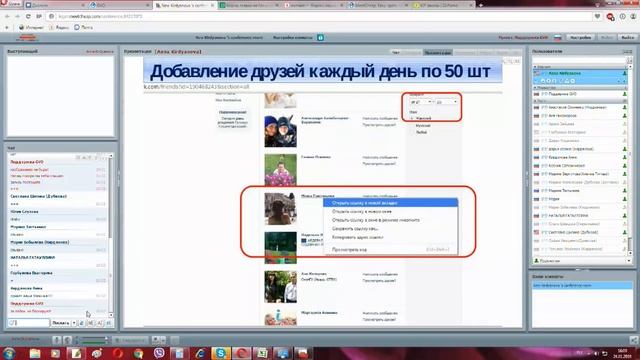Open Internet Explorer from the taskbar
The width and height of the screenshot is (640, 360).
coord(200,353)
